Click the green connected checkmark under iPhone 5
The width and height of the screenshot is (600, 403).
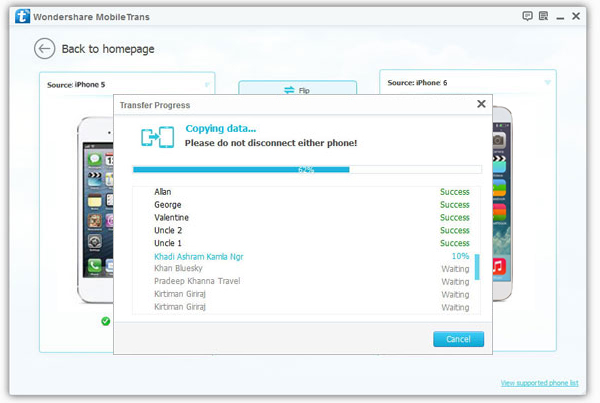(106, 321)
